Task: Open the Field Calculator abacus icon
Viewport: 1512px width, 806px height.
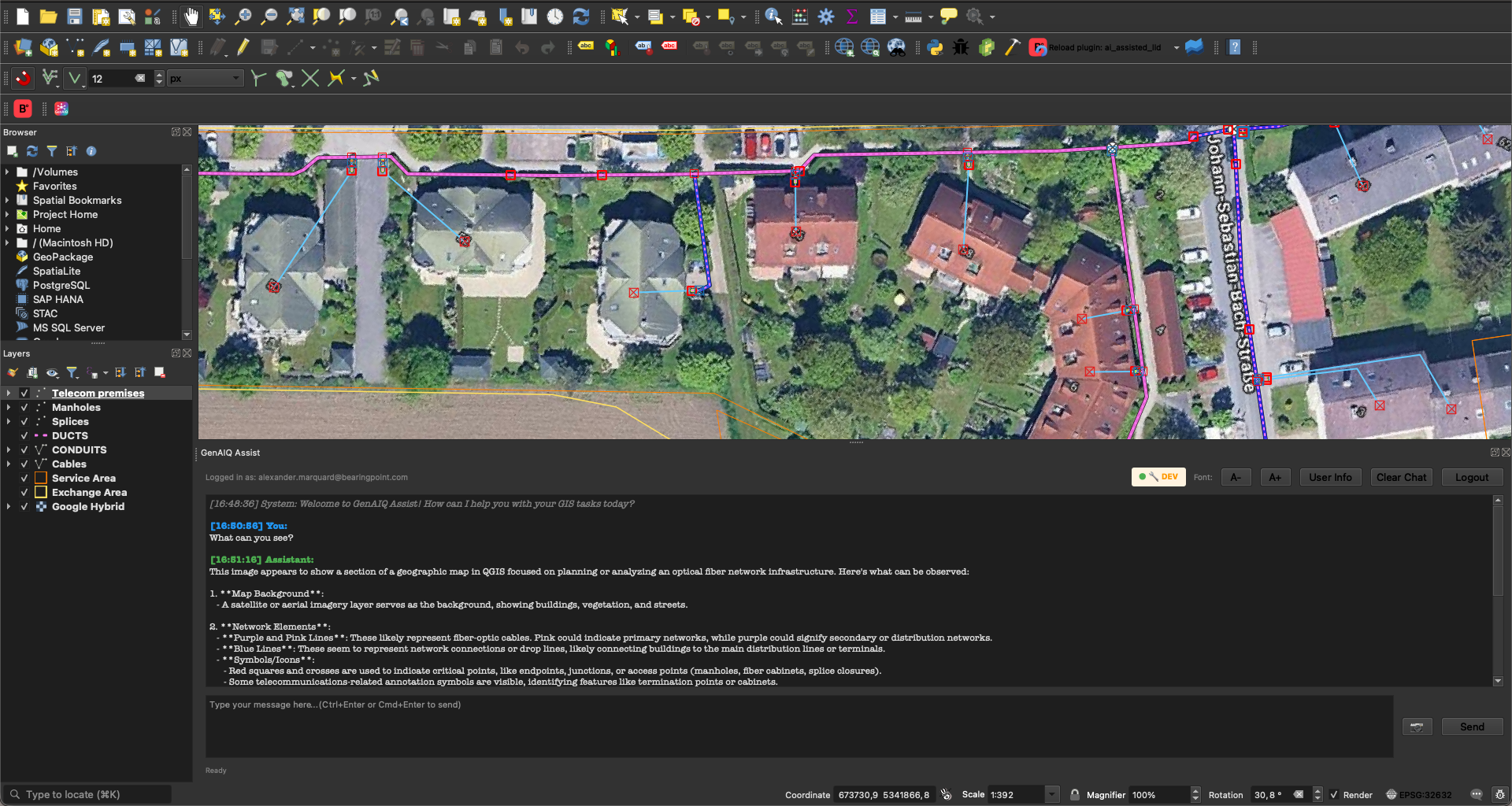Action: 800,17
